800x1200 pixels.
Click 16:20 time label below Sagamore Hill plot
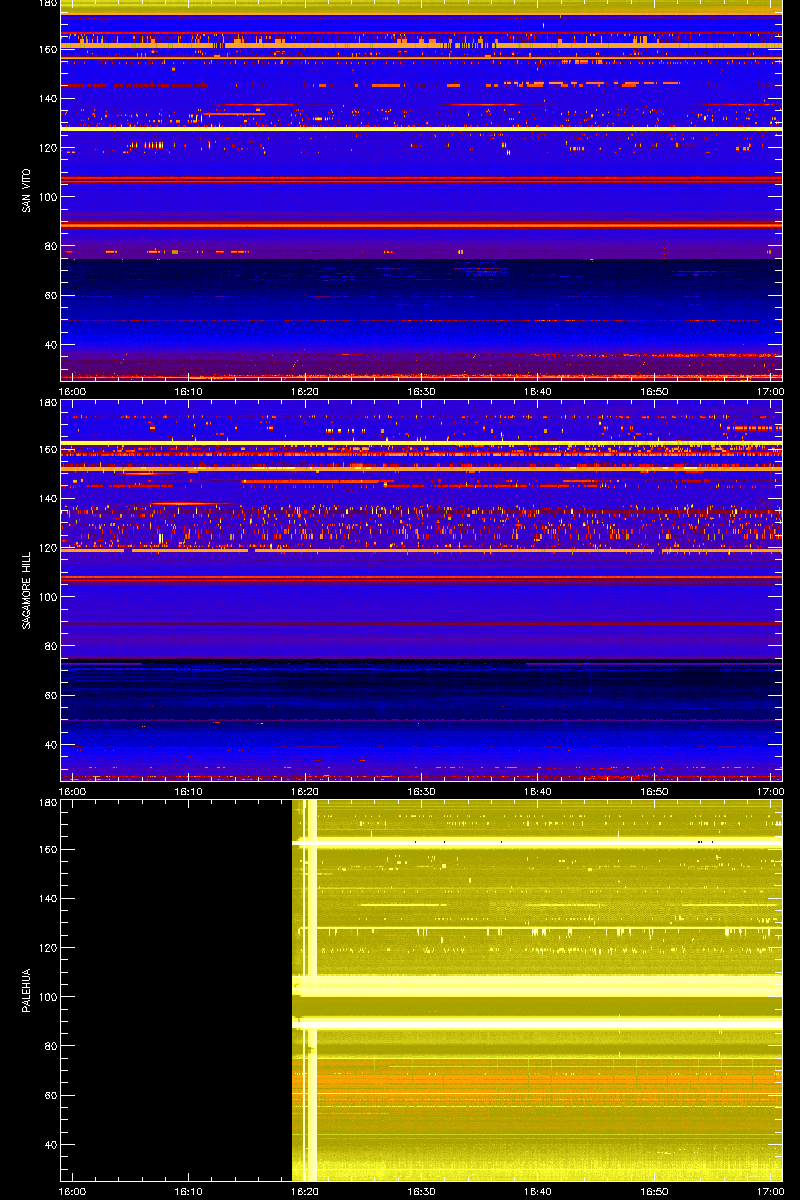point(305,791)
